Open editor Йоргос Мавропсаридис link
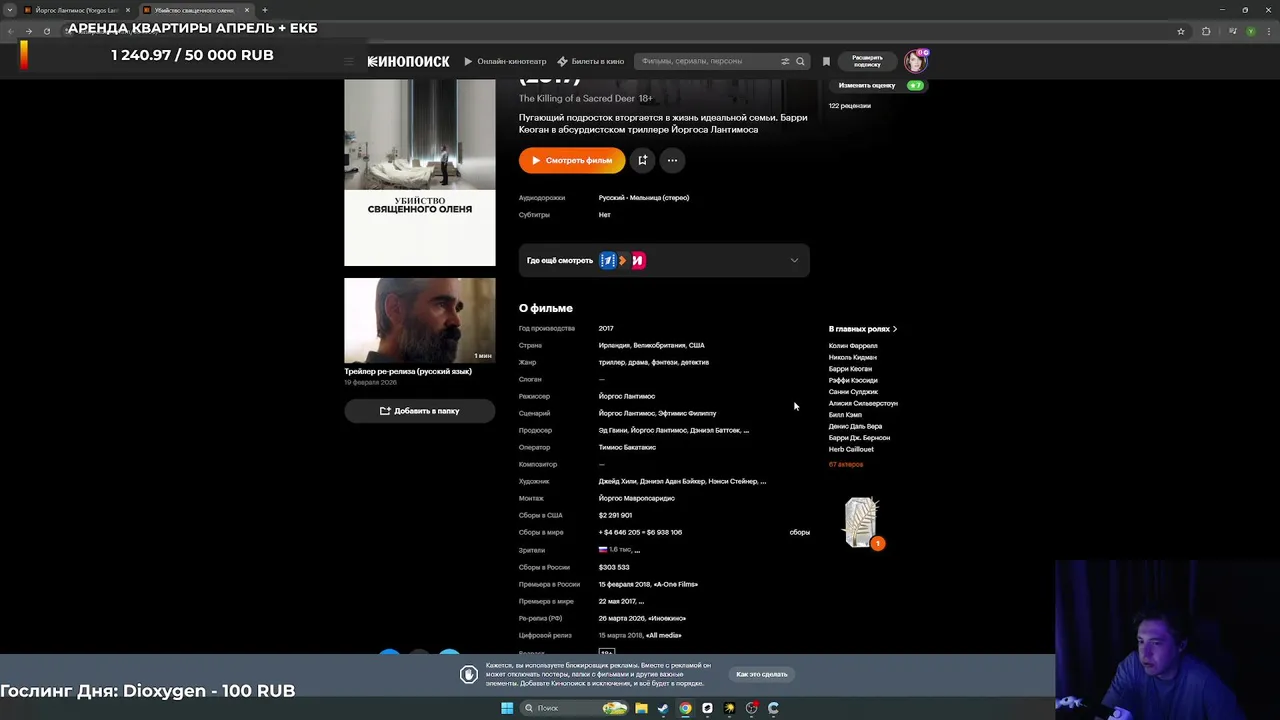The width and height of the screenshot is (1280, 720). point(636,498)
